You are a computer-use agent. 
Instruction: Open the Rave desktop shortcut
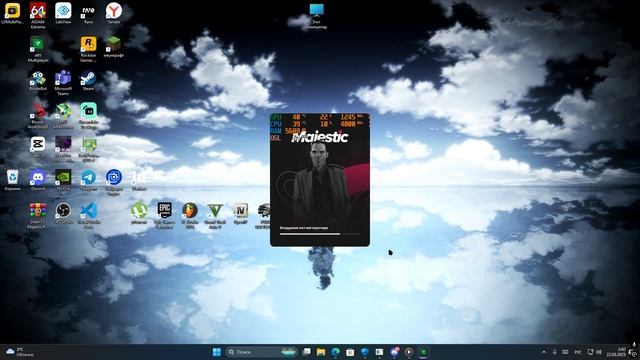[88, 13]
